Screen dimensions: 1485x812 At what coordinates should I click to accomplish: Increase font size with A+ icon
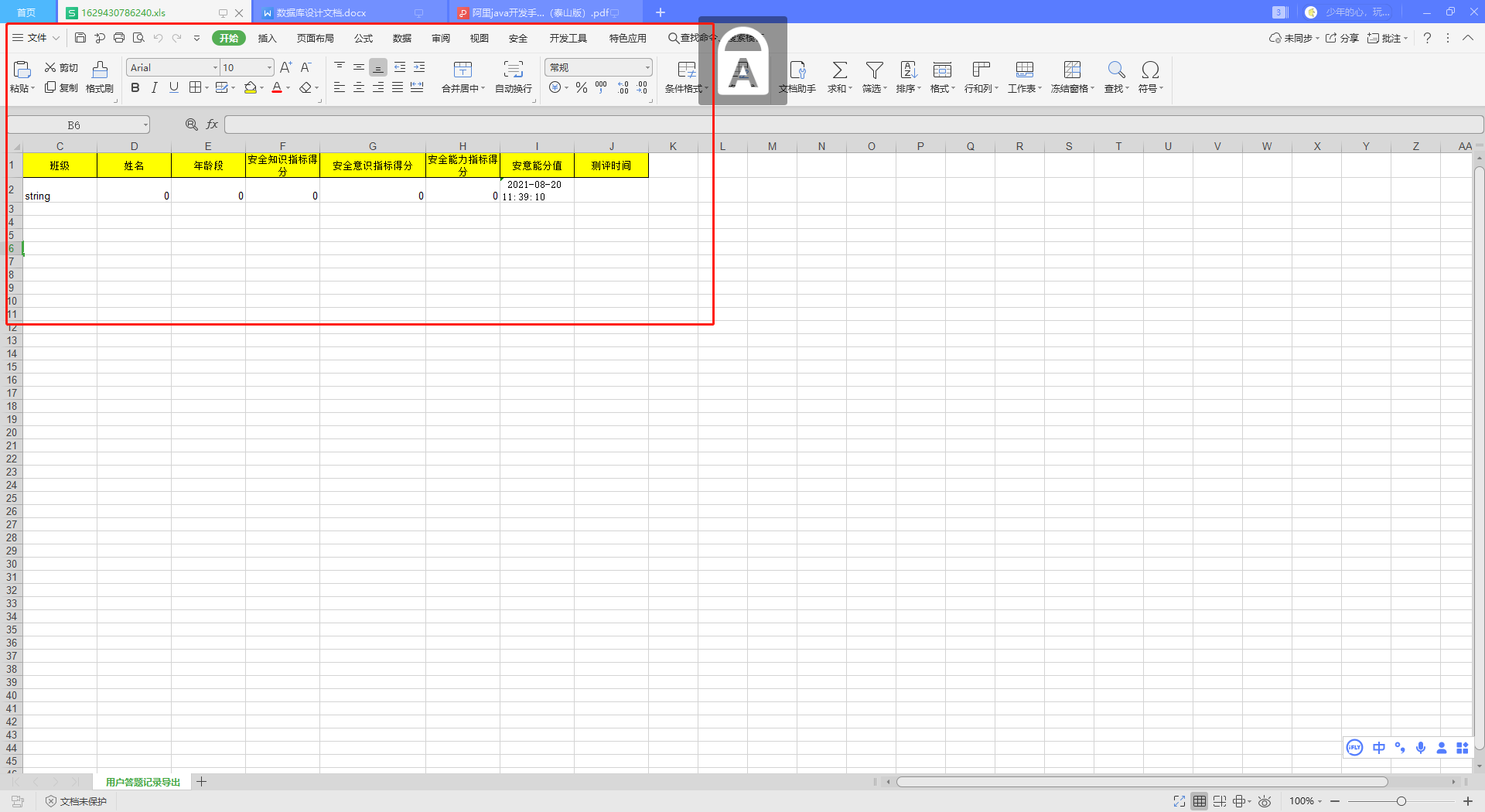286,68
